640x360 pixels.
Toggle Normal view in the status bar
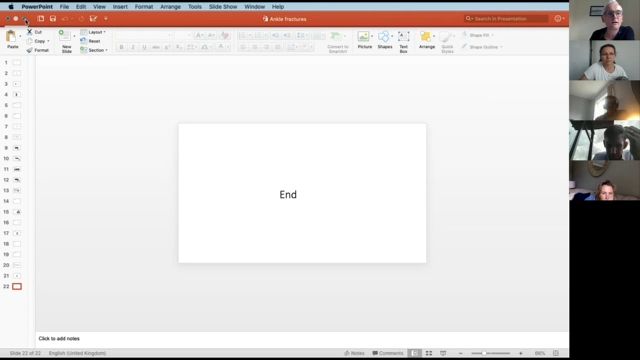(x=414, y=353)
